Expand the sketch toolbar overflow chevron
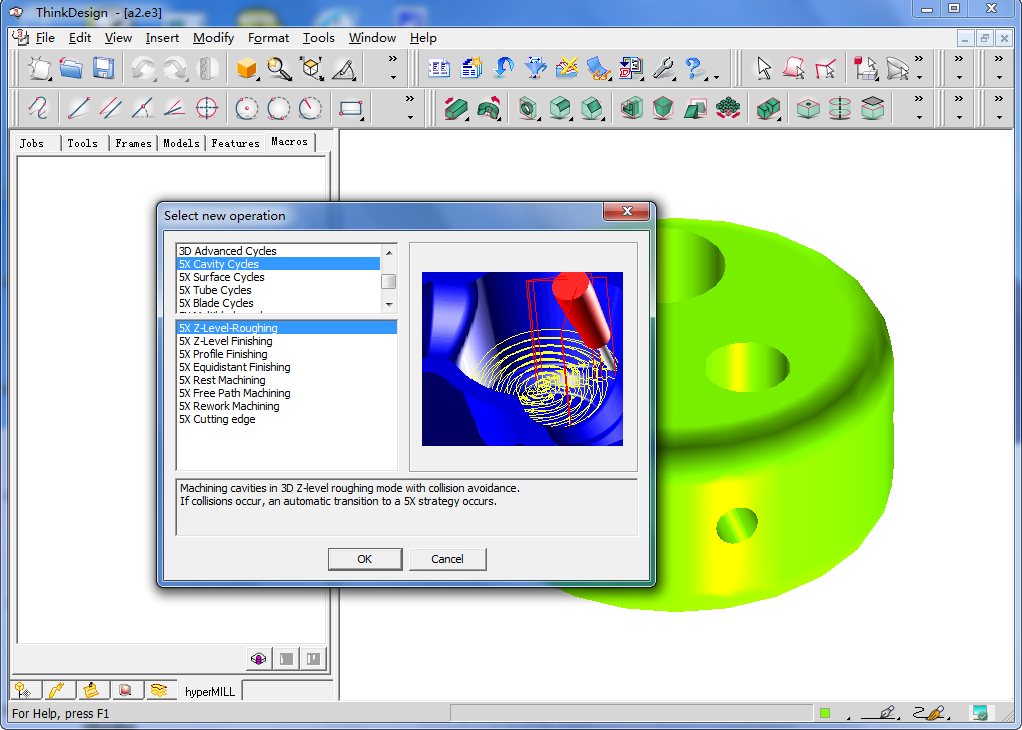The image size is (1022, 730). point(409,99)
